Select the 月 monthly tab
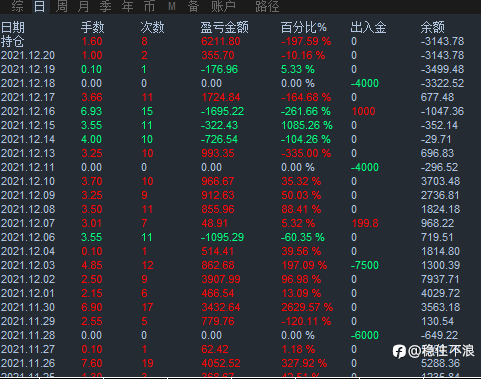This screenshot has height=379, width=481. (83, 6)
